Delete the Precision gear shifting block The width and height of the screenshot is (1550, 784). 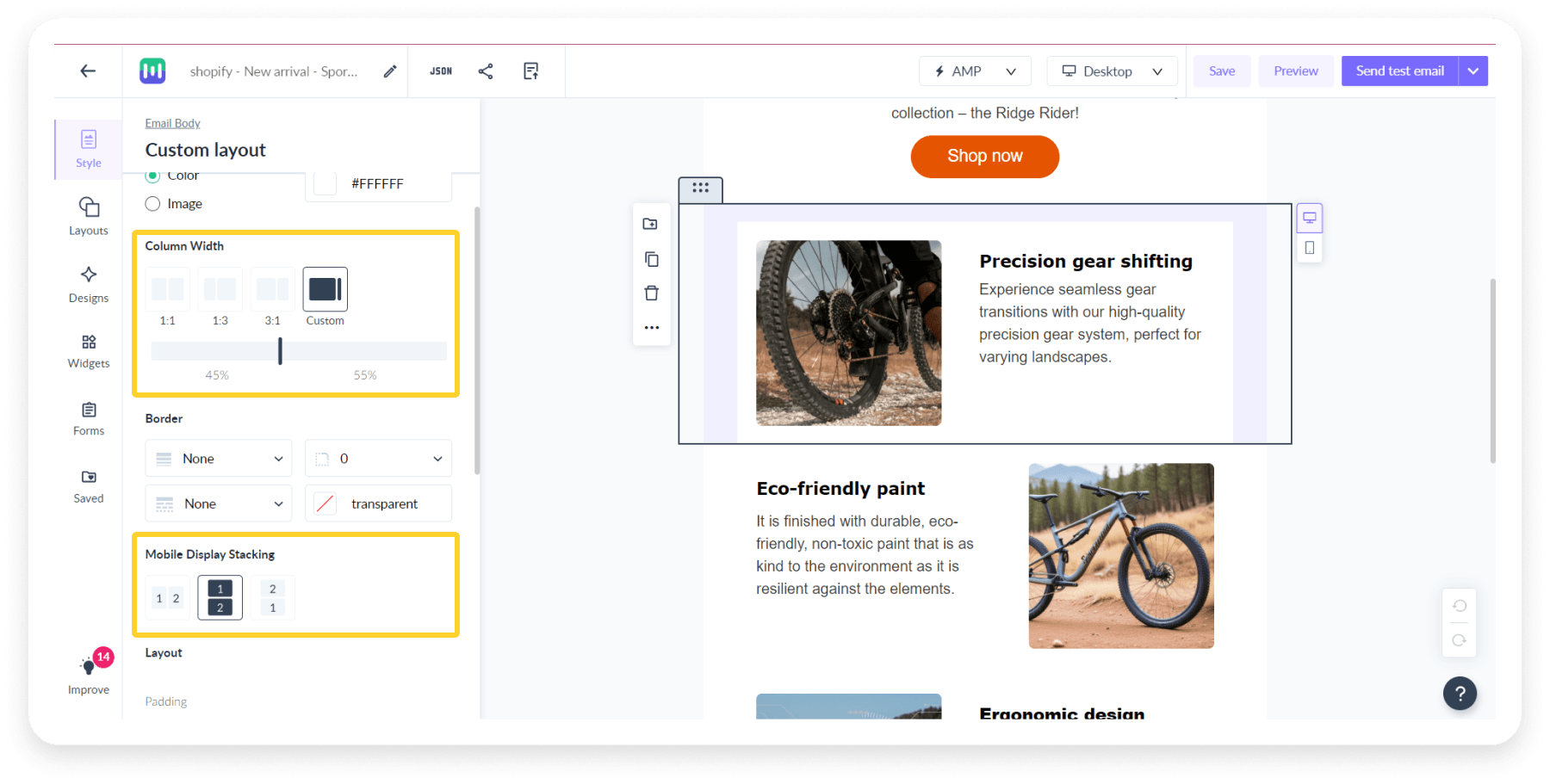pos(652,293)
